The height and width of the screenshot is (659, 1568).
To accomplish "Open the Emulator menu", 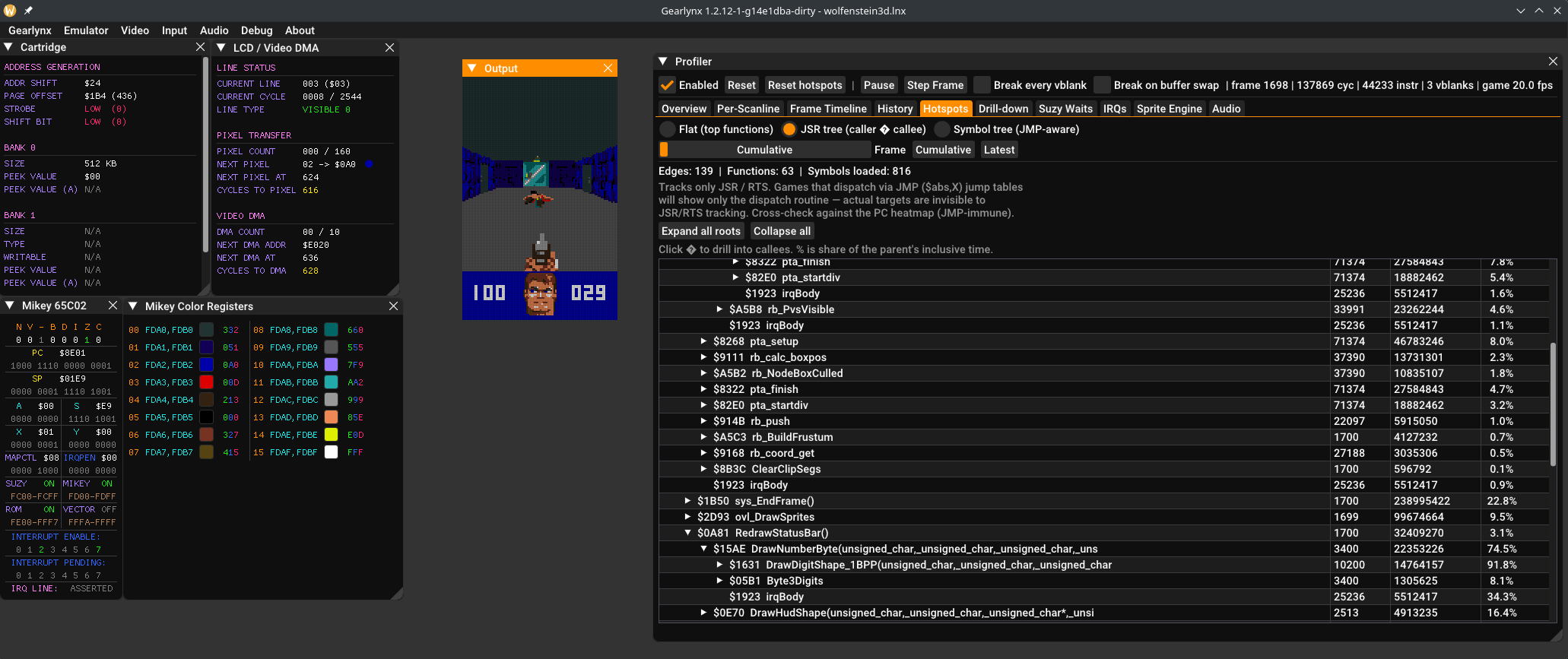I will click(86, 30).
